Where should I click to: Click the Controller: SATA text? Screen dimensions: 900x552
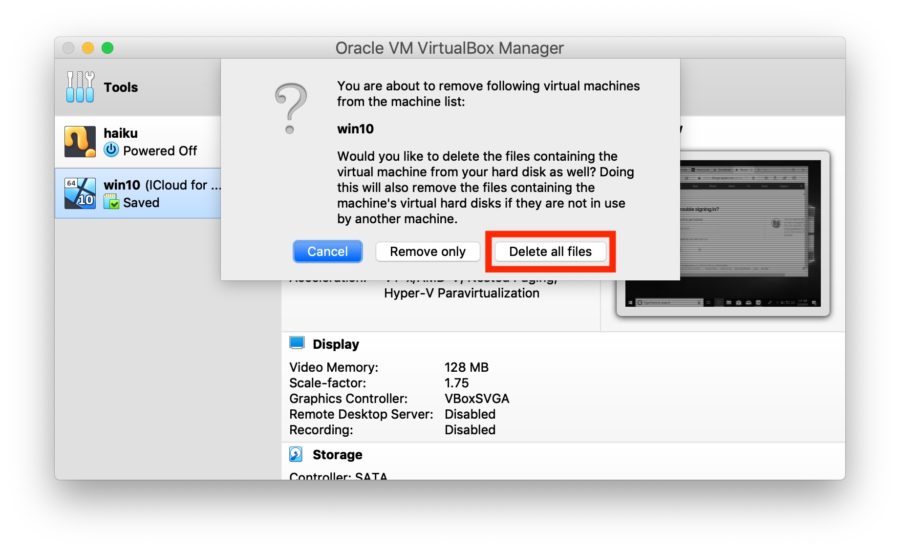point(338,476)
